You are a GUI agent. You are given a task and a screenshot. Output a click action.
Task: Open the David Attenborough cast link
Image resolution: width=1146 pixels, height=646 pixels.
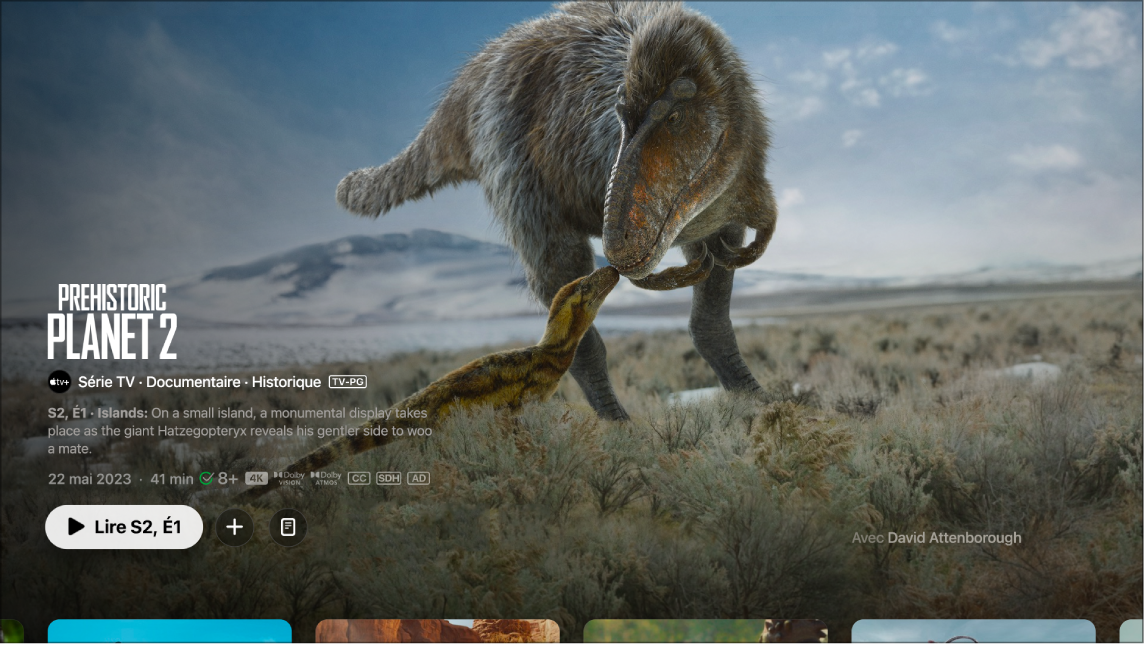955,538
